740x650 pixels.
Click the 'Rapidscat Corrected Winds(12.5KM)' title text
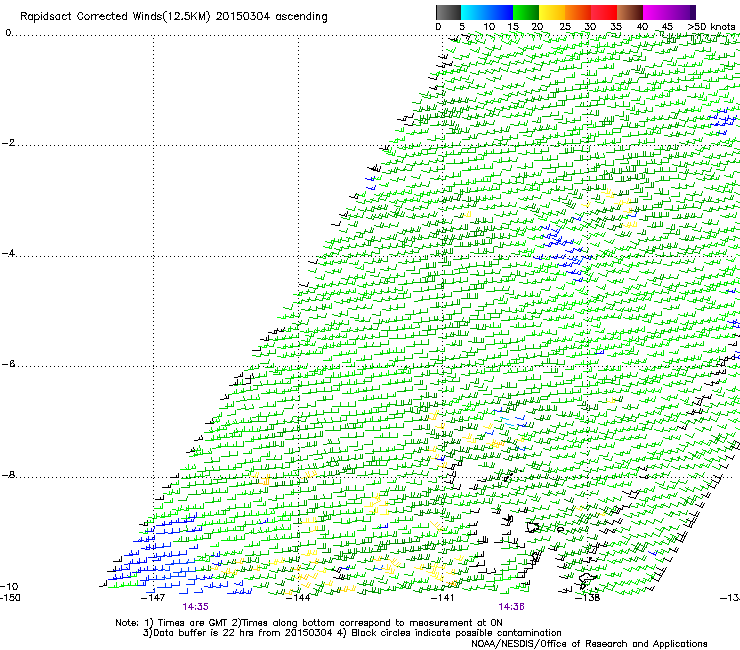coord(116,17)
